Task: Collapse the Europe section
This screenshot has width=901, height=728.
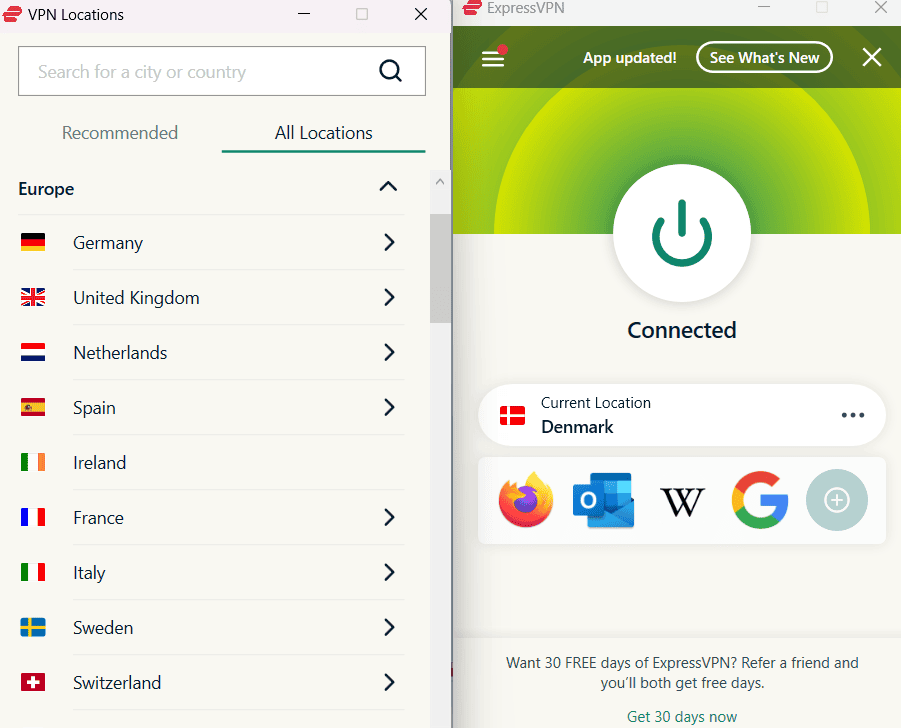Action: click(x=388, y=187)
